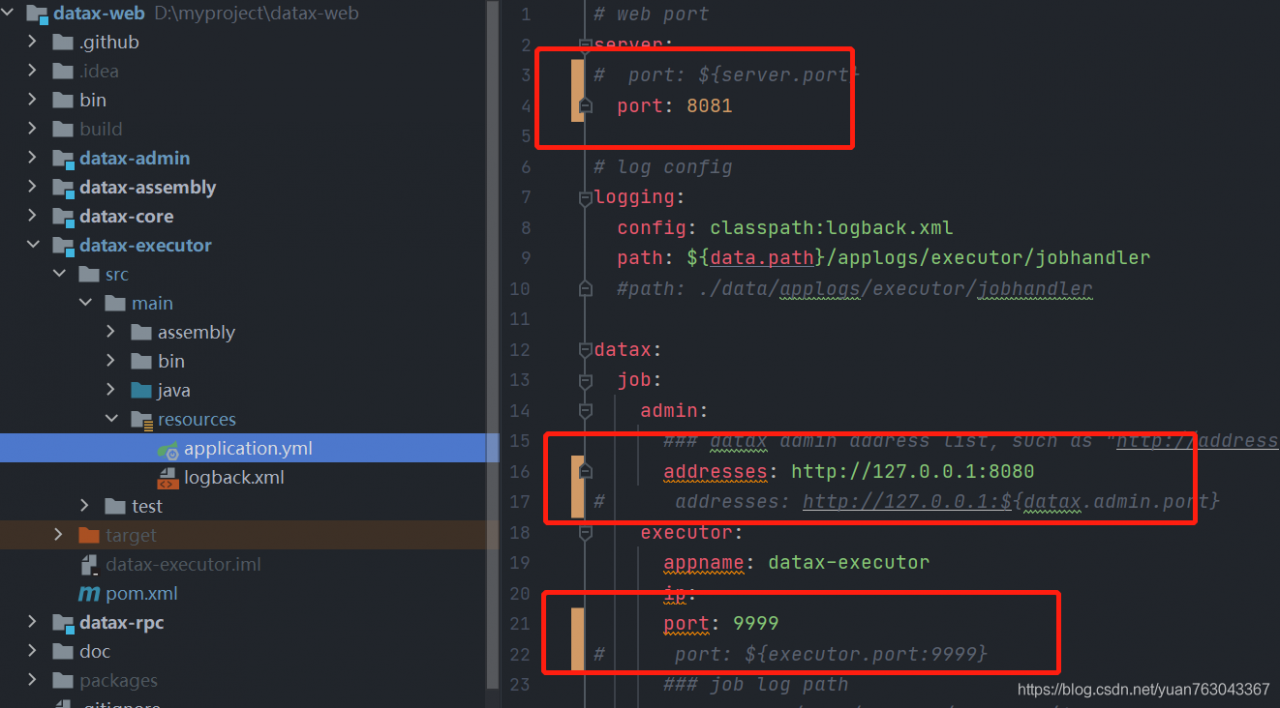
Task: Click the datax-web root project icon
Action: (x=37, y=14)
